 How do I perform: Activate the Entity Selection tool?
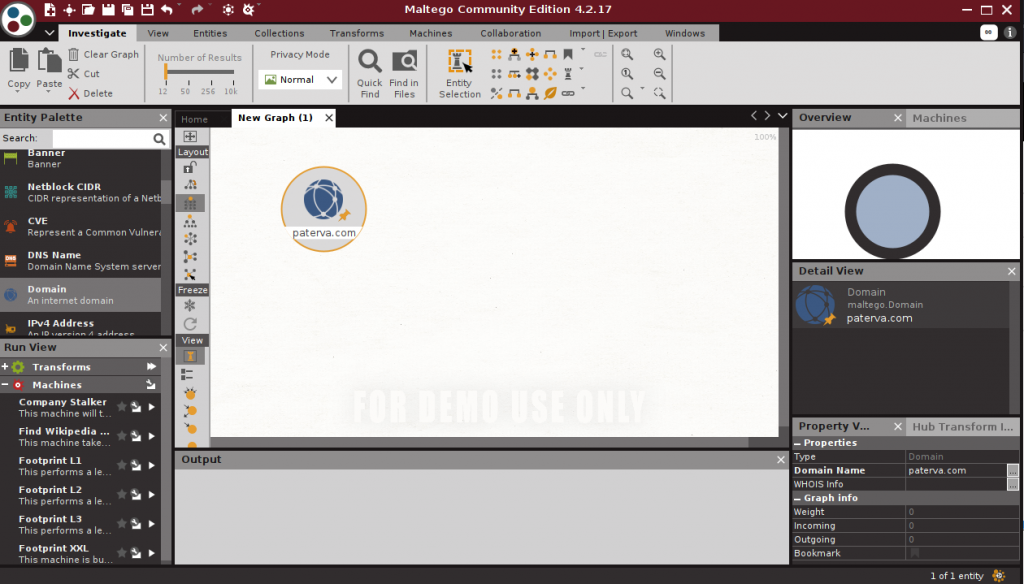coord(459,74)
